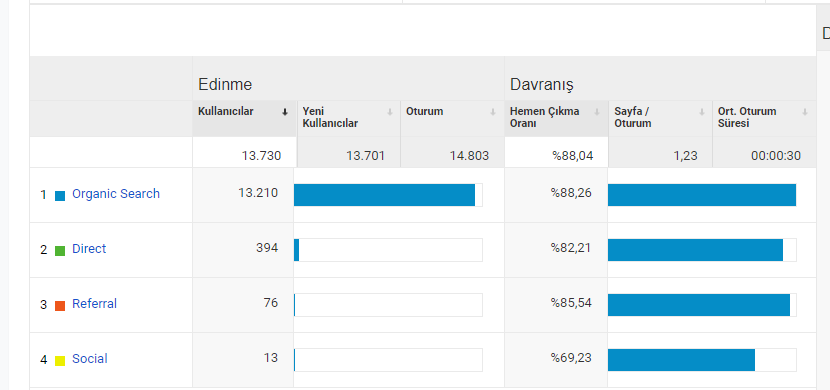Click total bounce rate %88,04
The width and height of the screenshot is (830, 390).
tap(572, 156)
